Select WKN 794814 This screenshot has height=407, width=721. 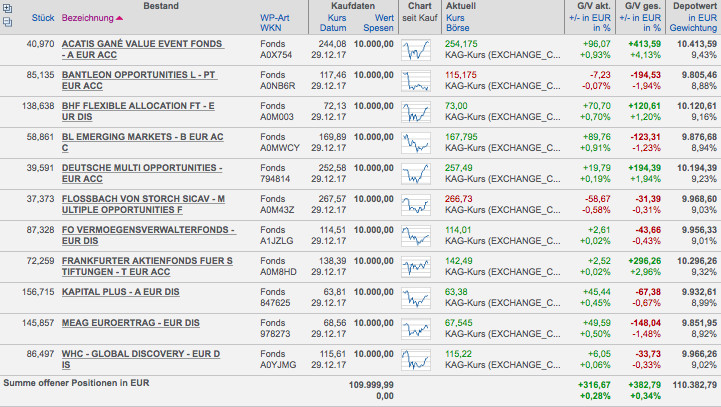[275, 179]
